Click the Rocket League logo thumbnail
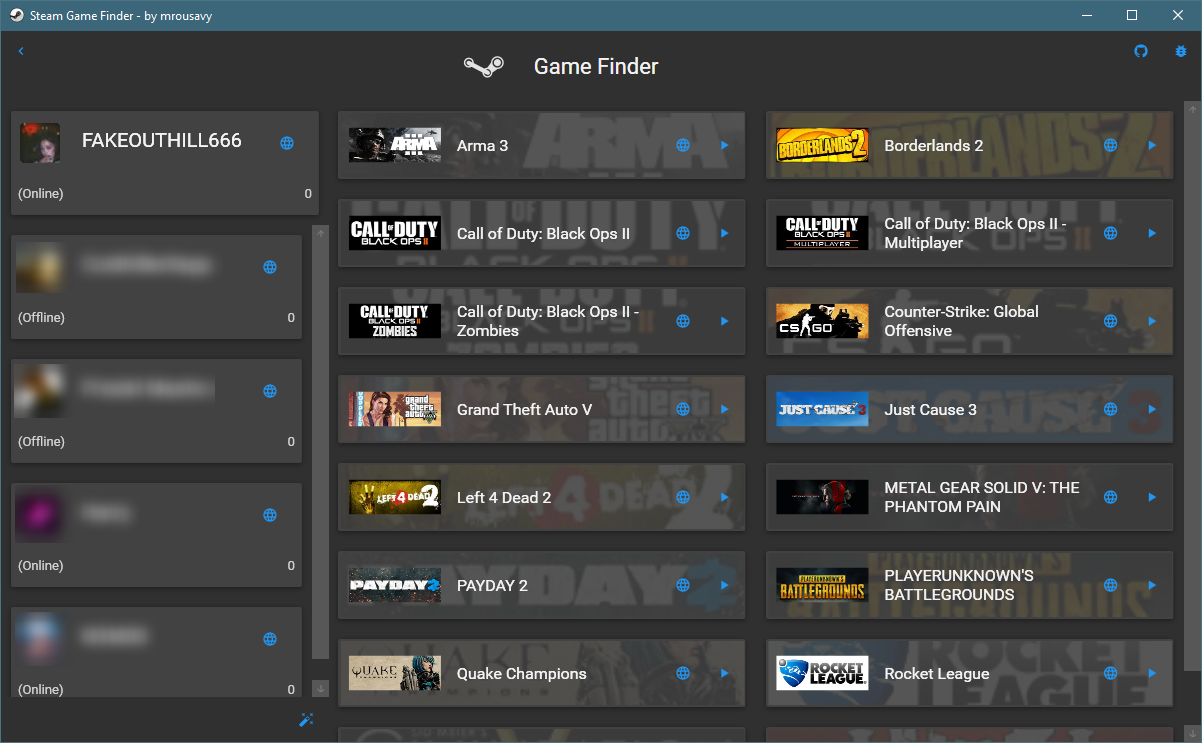The image size is (1202, 743). click(x=822, y=673)
